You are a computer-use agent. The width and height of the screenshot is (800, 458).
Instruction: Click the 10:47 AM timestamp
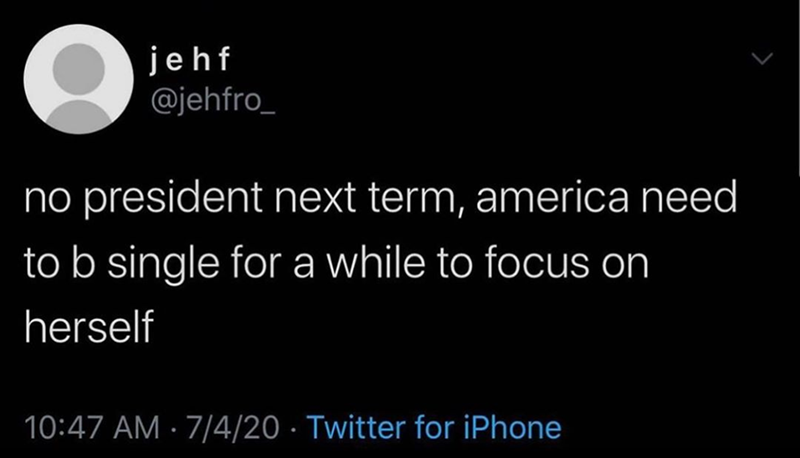[x=94, y=429]
